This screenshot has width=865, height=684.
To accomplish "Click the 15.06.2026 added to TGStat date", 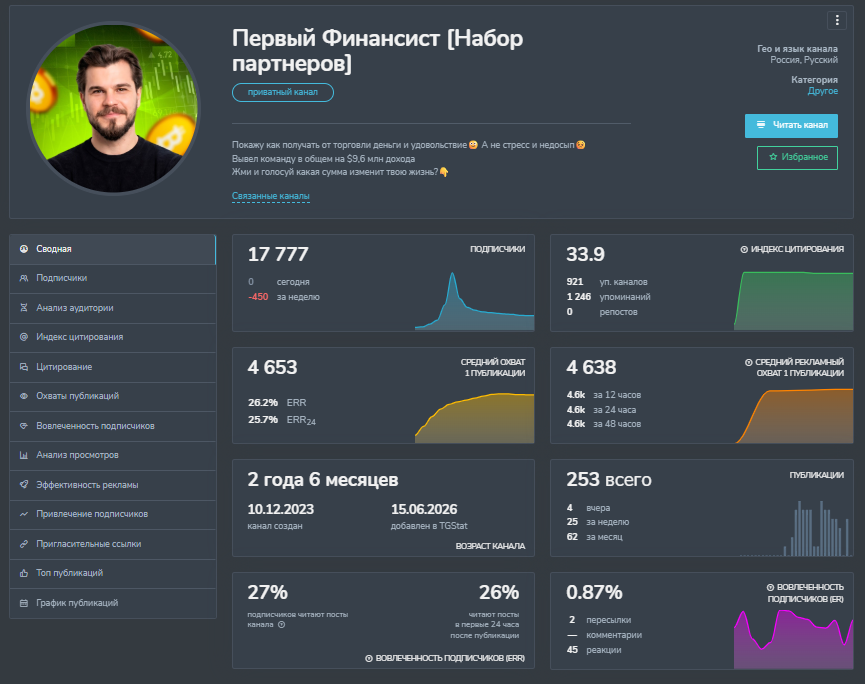I will (424, 509).
